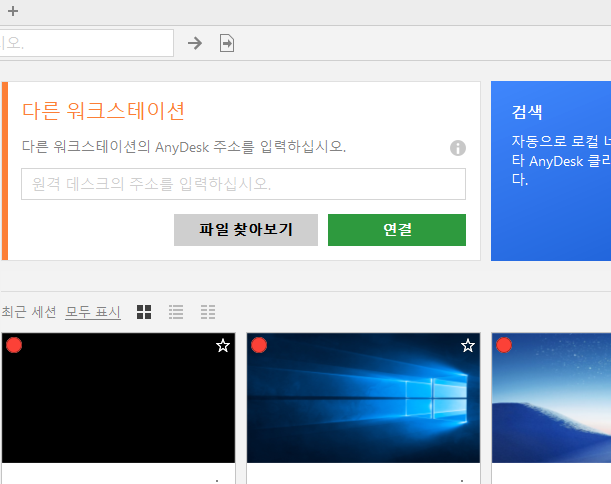Open the starry mountain session thumbnail
Image resolution: width=611 pixels, height=484 pixels.
point(551,398)
